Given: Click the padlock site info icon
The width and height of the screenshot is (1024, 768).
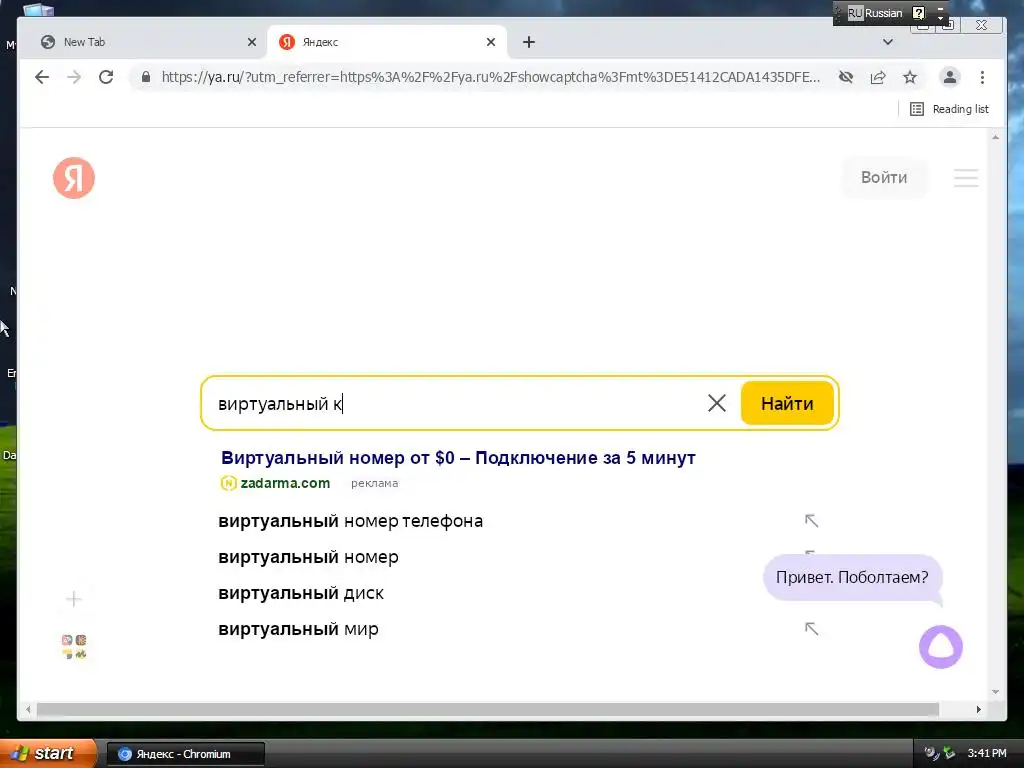Looking at the screenshot, I should [146, 77].
